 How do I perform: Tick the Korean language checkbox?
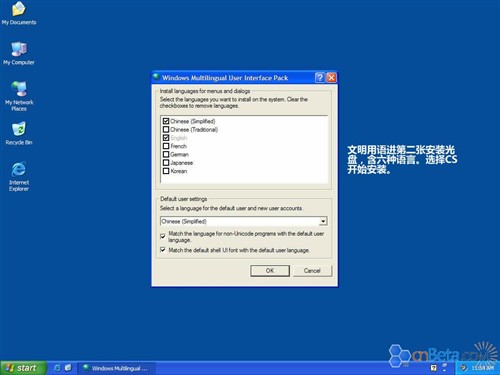166,171
